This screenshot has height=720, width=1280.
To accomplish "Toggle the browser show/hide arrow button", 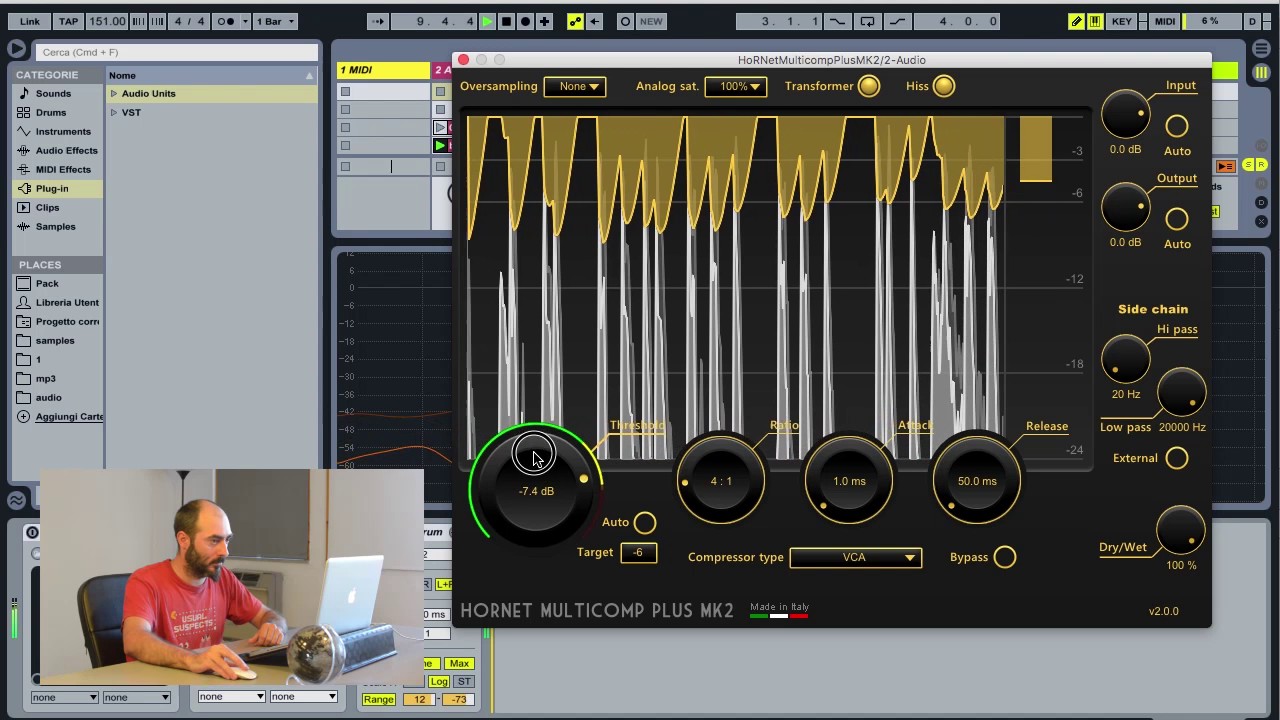I will (16, 49).
